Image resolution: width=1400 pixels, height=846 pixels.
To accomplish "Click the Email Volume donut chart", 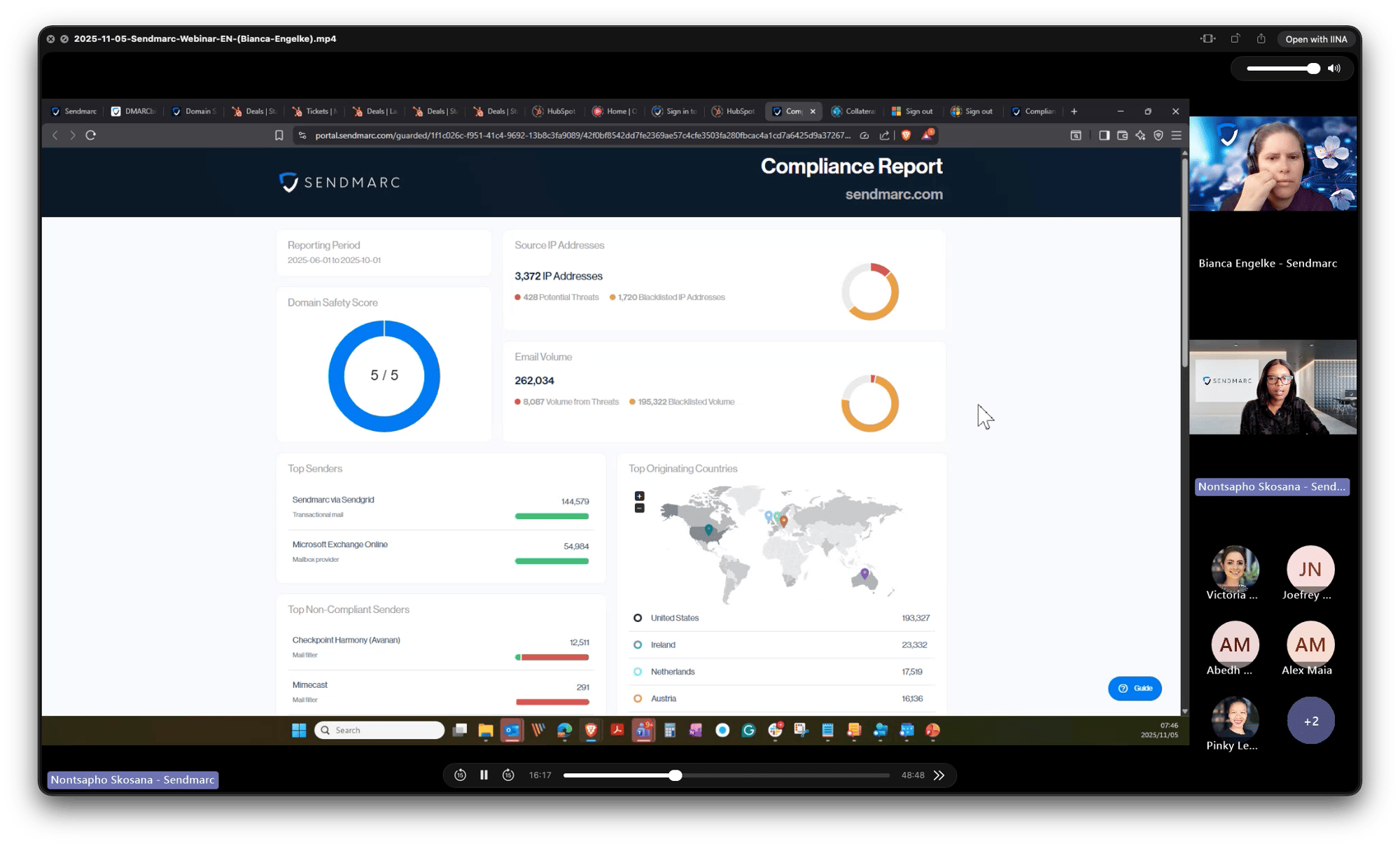I will click(870, 403).
